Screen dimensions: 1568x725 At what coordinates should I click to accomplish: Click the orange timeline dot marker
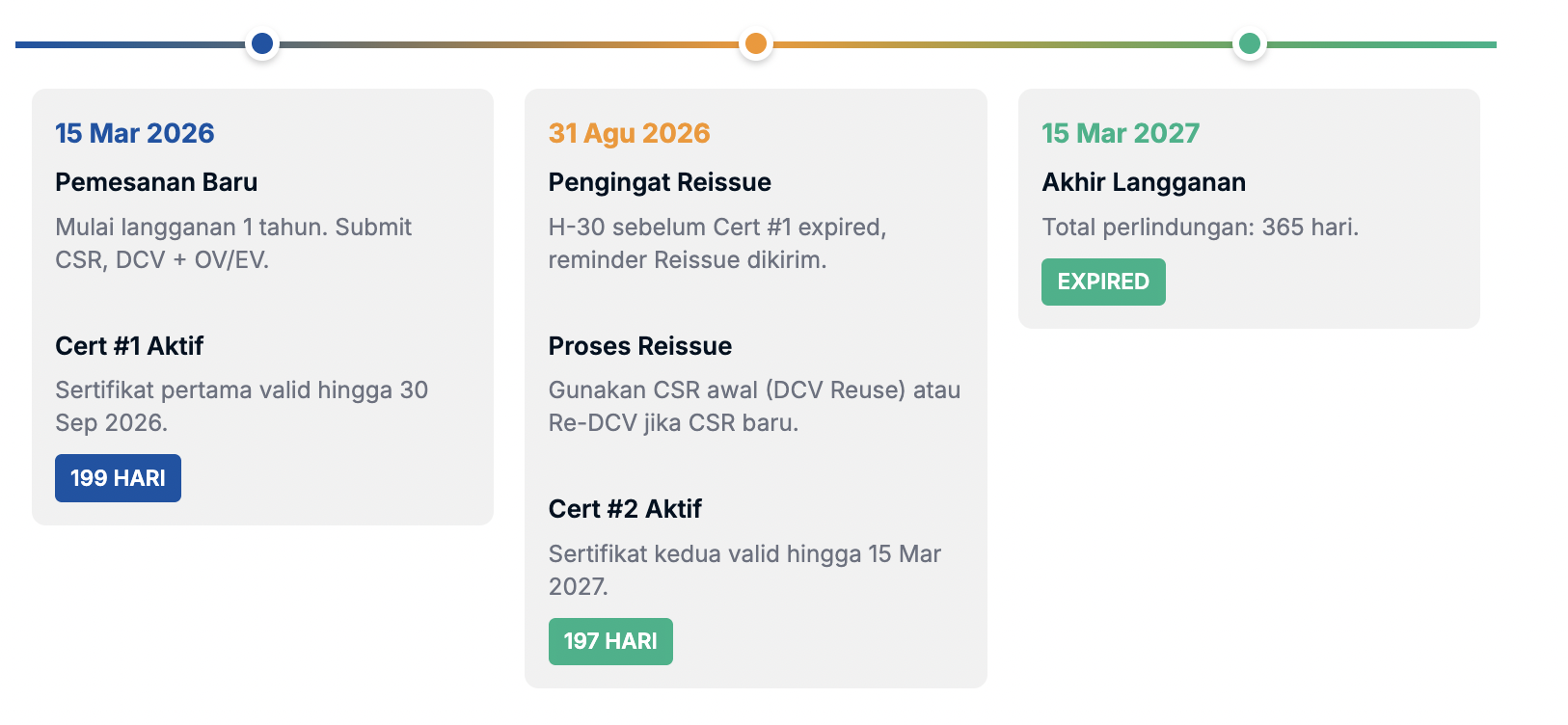tap(756, 43)
